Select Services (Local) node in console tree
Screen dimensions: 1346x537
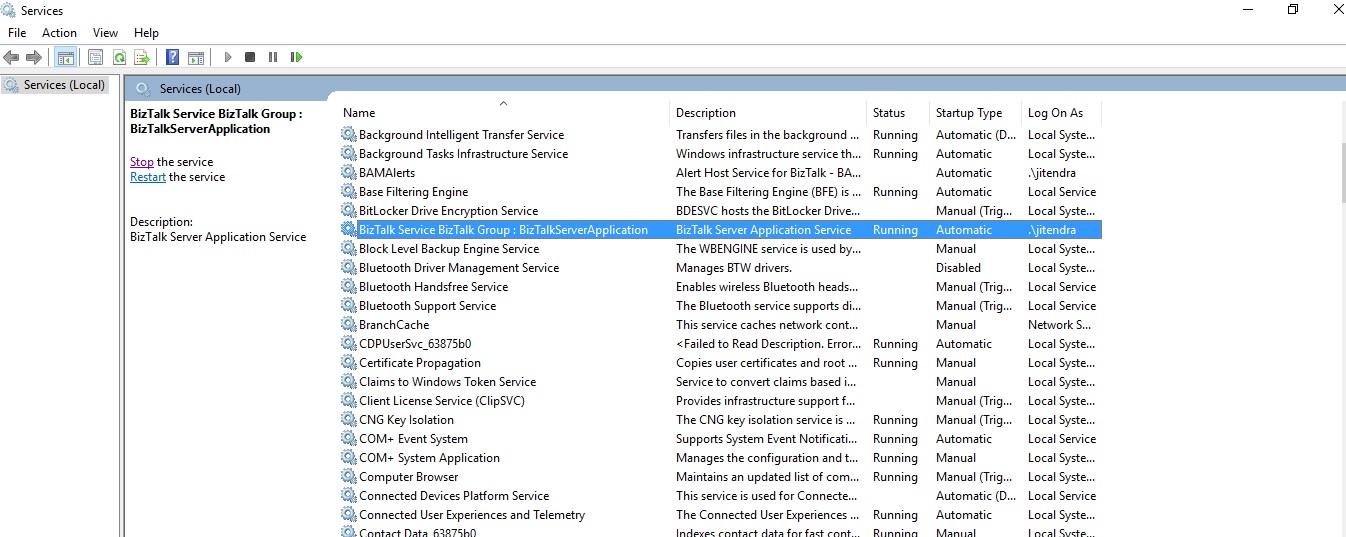(54, 85)
